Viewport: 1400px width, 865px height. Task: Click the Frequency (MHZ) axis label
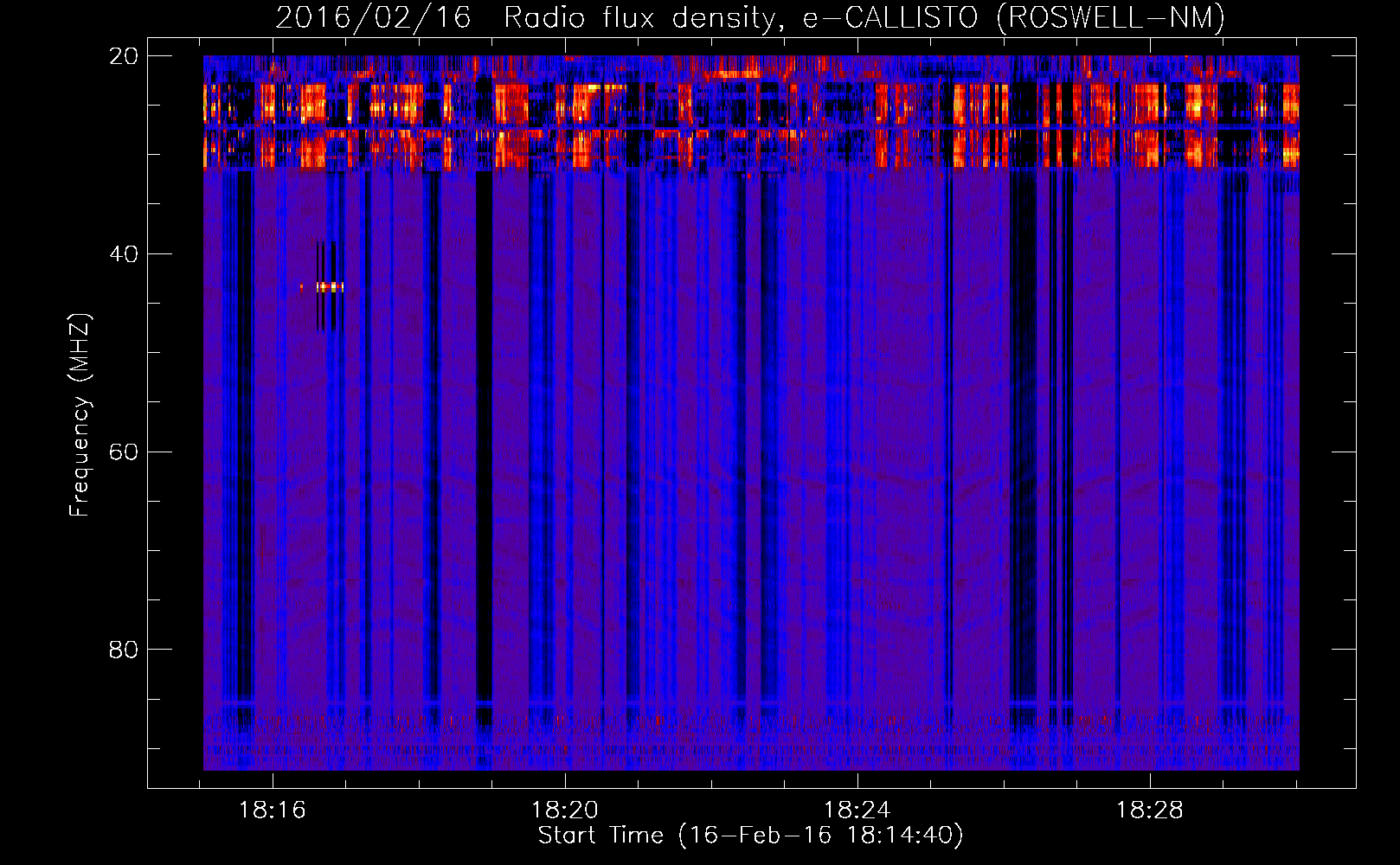80,414
